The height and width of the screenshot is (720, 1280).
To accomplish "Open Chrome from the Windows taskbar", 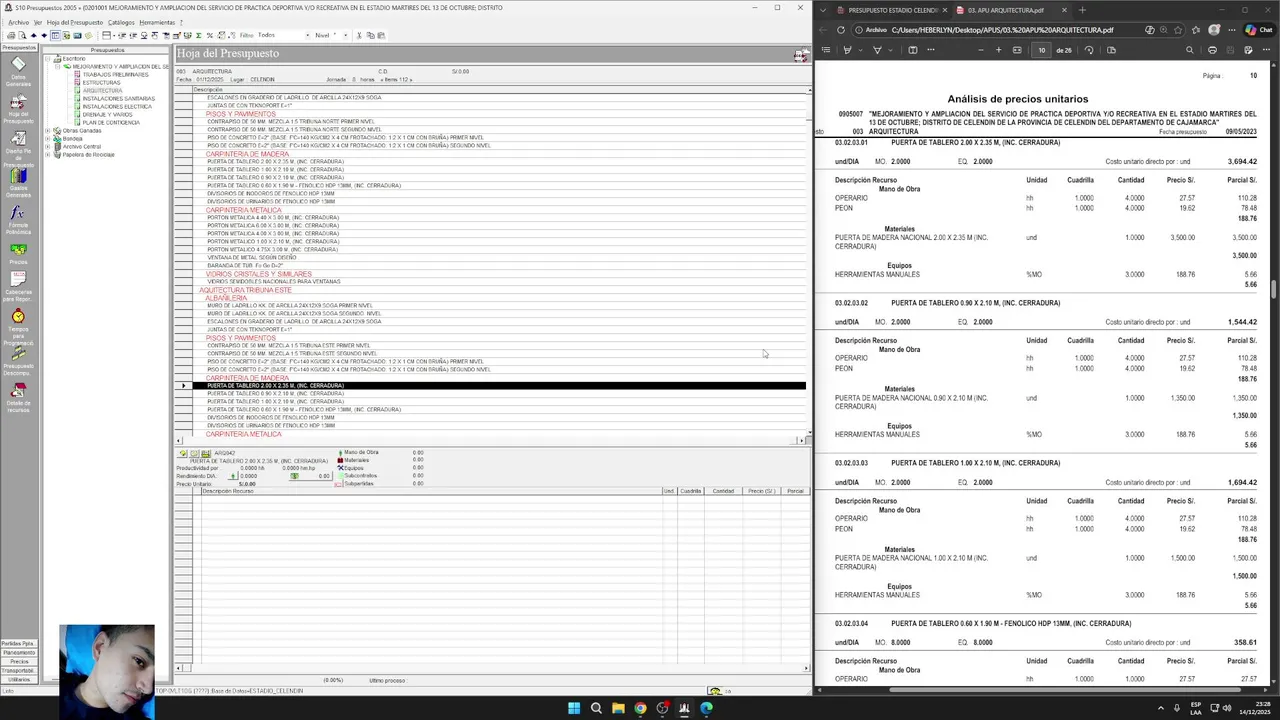I will [x=640, y=708].
